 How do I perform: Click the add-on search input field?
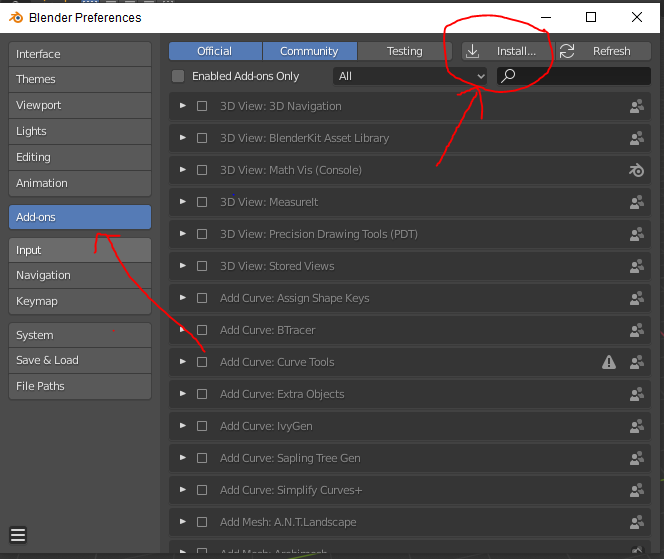574,76
